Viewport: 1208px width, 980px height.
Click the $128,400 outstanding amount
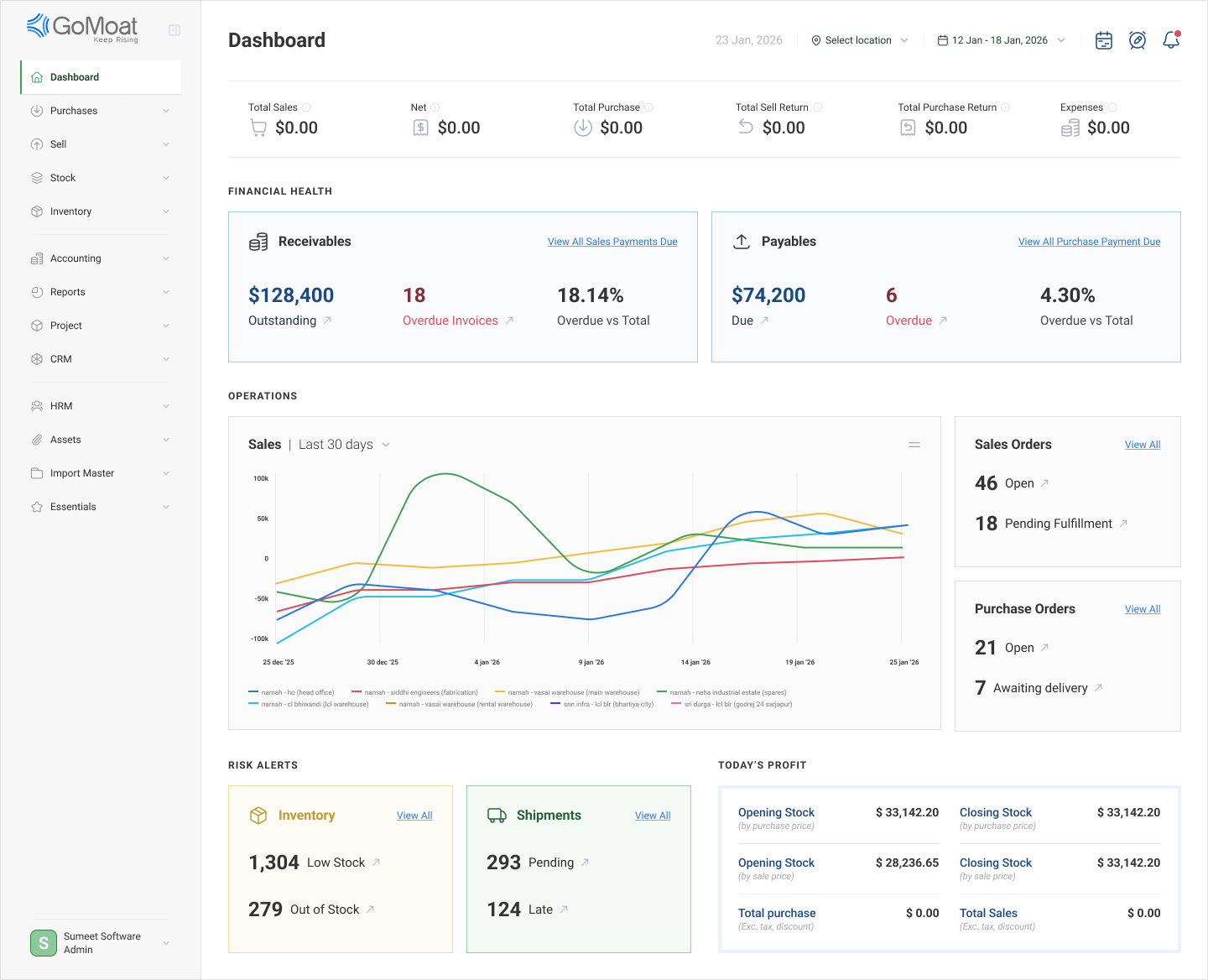291,295
